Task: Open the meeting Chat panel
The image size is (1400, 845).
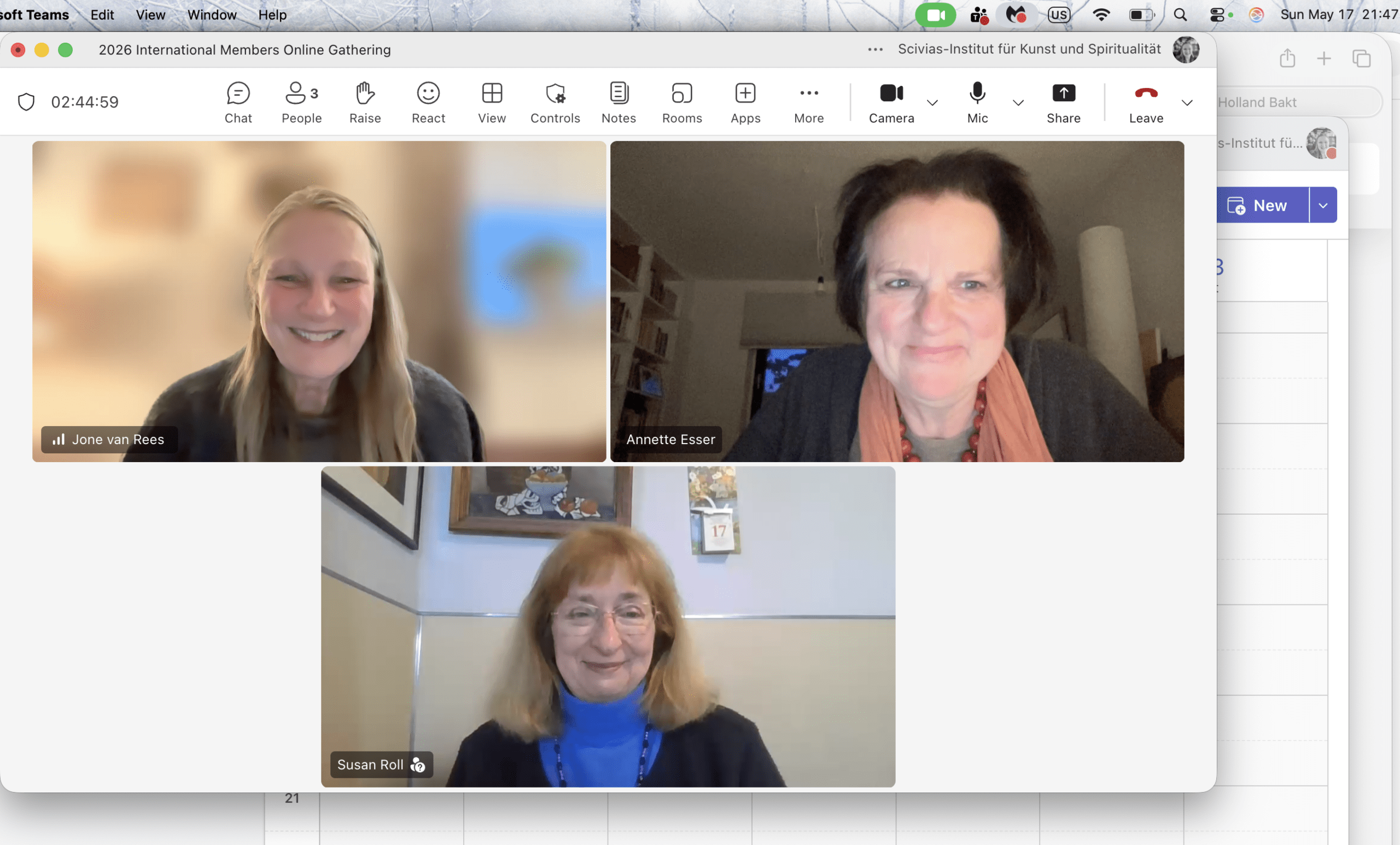Action: point(238,102)
